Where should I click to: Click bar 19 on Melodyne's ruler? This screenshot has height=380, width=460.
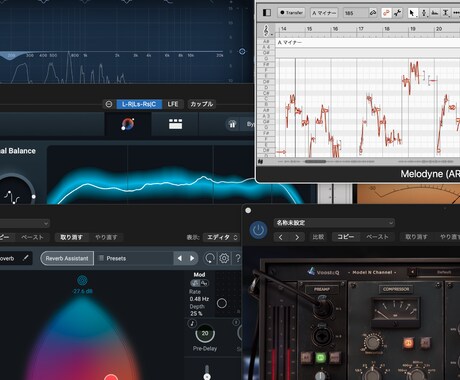(x=413, y=29)
